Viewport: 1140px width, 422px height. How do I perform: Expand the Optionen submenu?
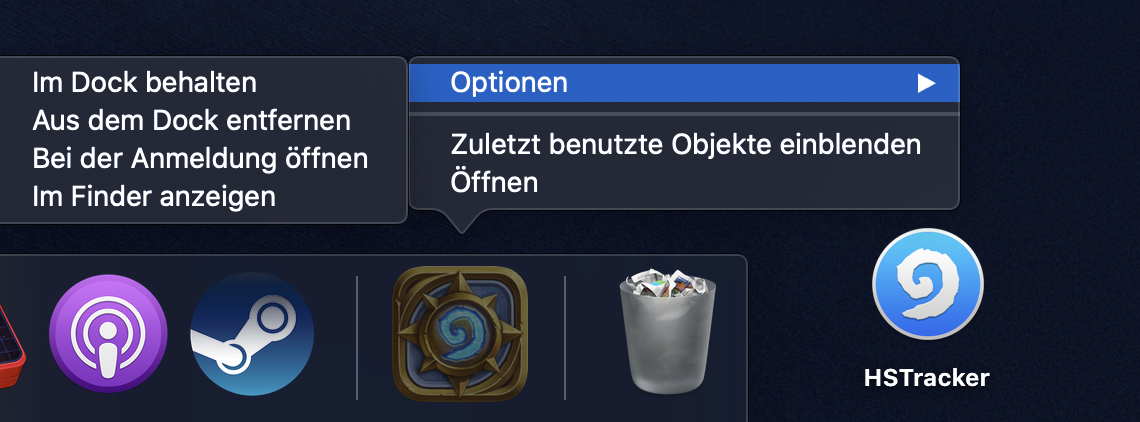pyautogui.click(x=509, y=83)
